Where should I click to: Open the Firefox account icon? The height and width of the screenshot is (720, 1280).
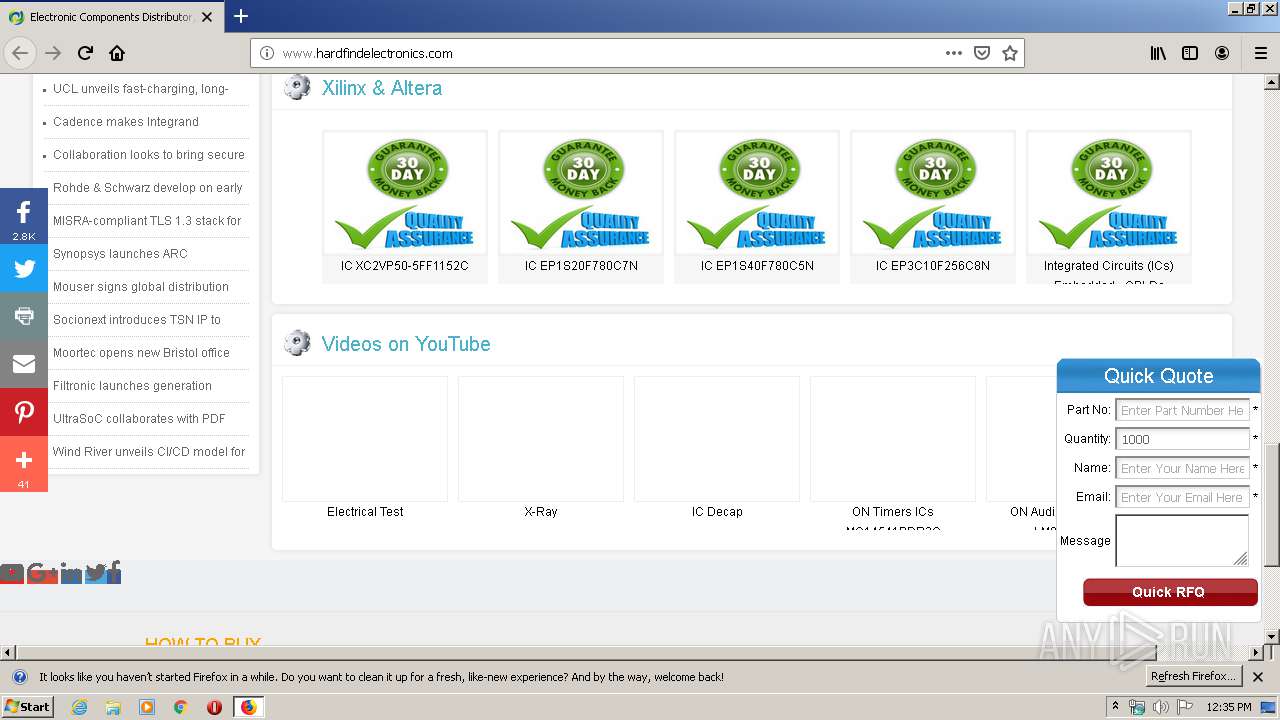[x=1222, y=53]
